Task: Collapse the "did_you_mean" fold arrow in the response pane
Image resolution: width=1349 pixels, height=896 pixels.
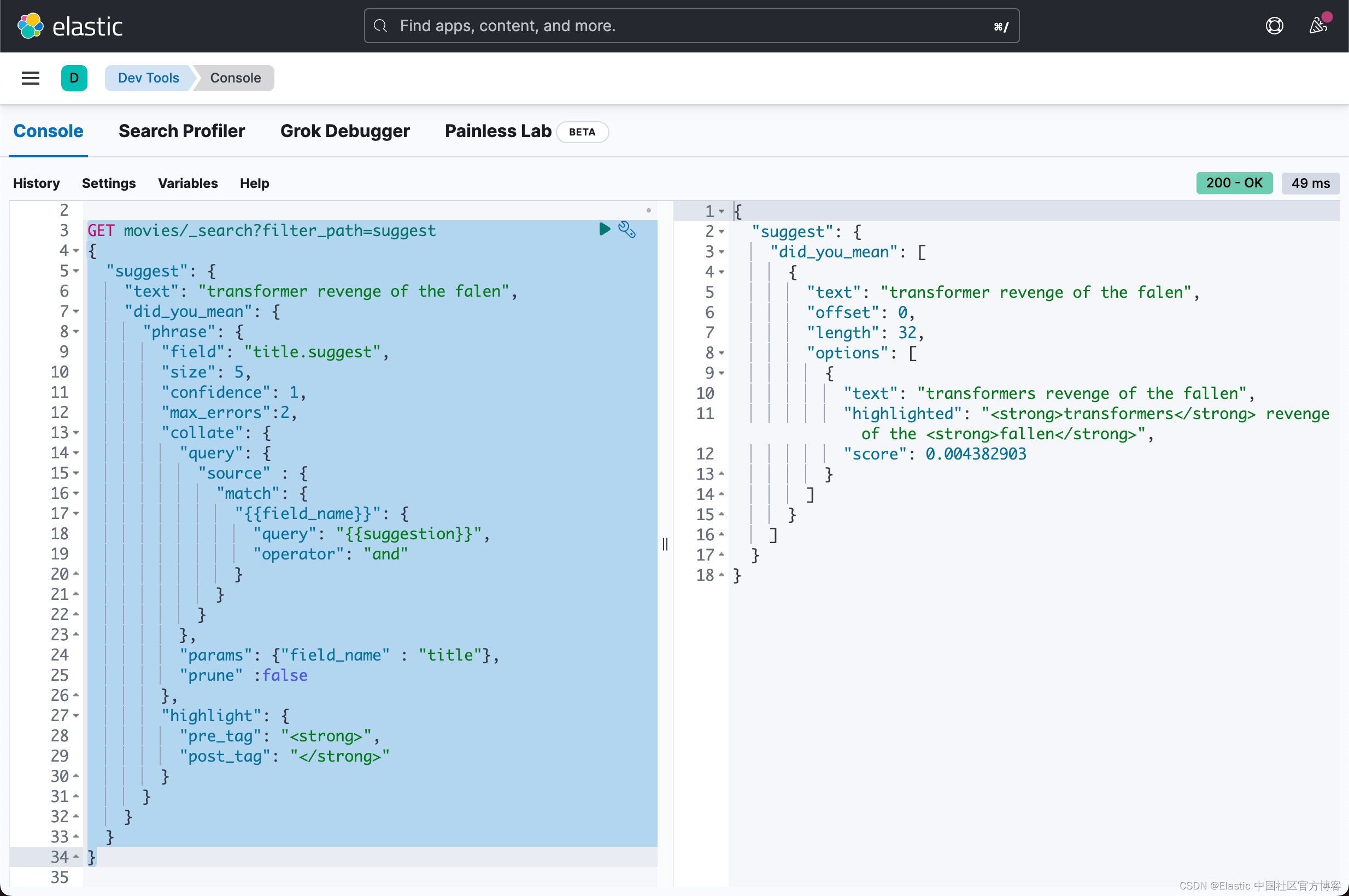Action: coord(722,251)
